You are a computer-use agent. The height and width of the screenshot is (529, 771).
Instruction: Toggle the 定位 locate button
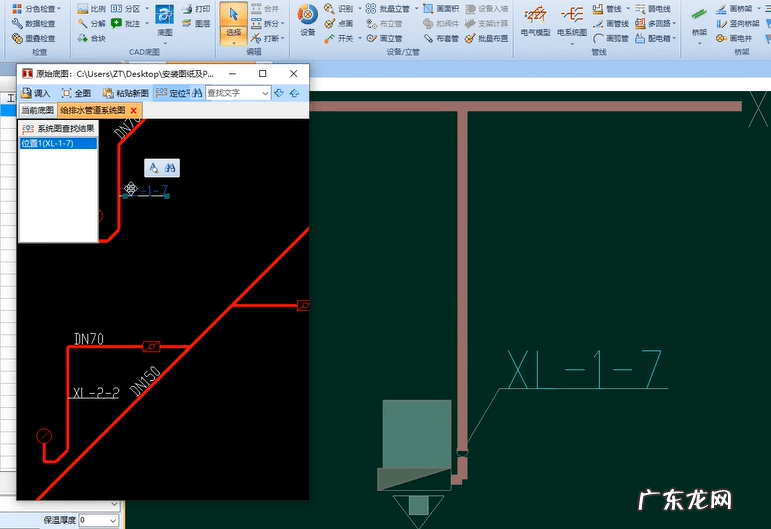click(172, 93)
